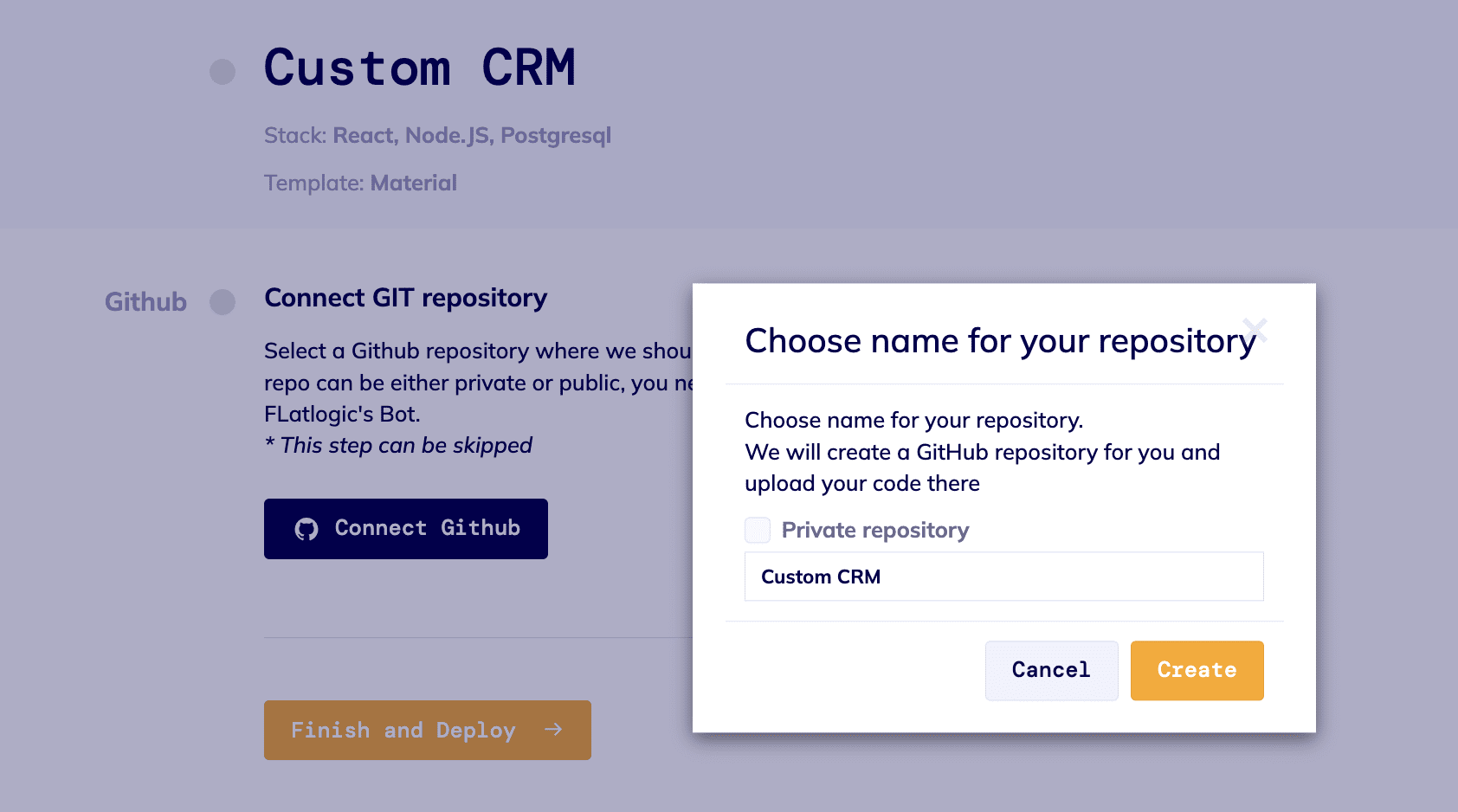The image size is (1458, 812).
Task: Click the Choose name for your repository title
Action: click(1000, 341)
